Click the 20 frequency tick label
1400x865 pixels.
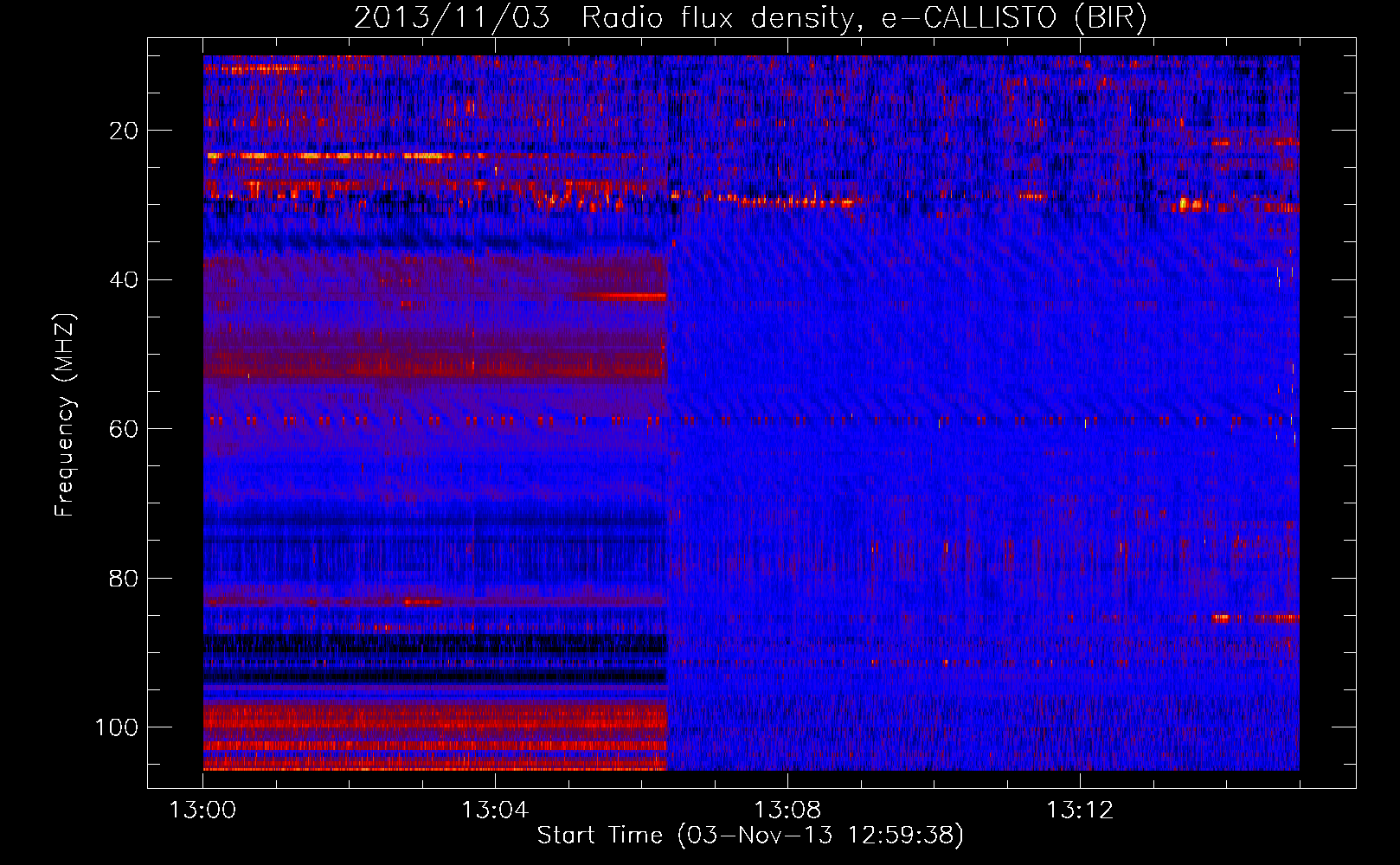(x=125, y=131)
